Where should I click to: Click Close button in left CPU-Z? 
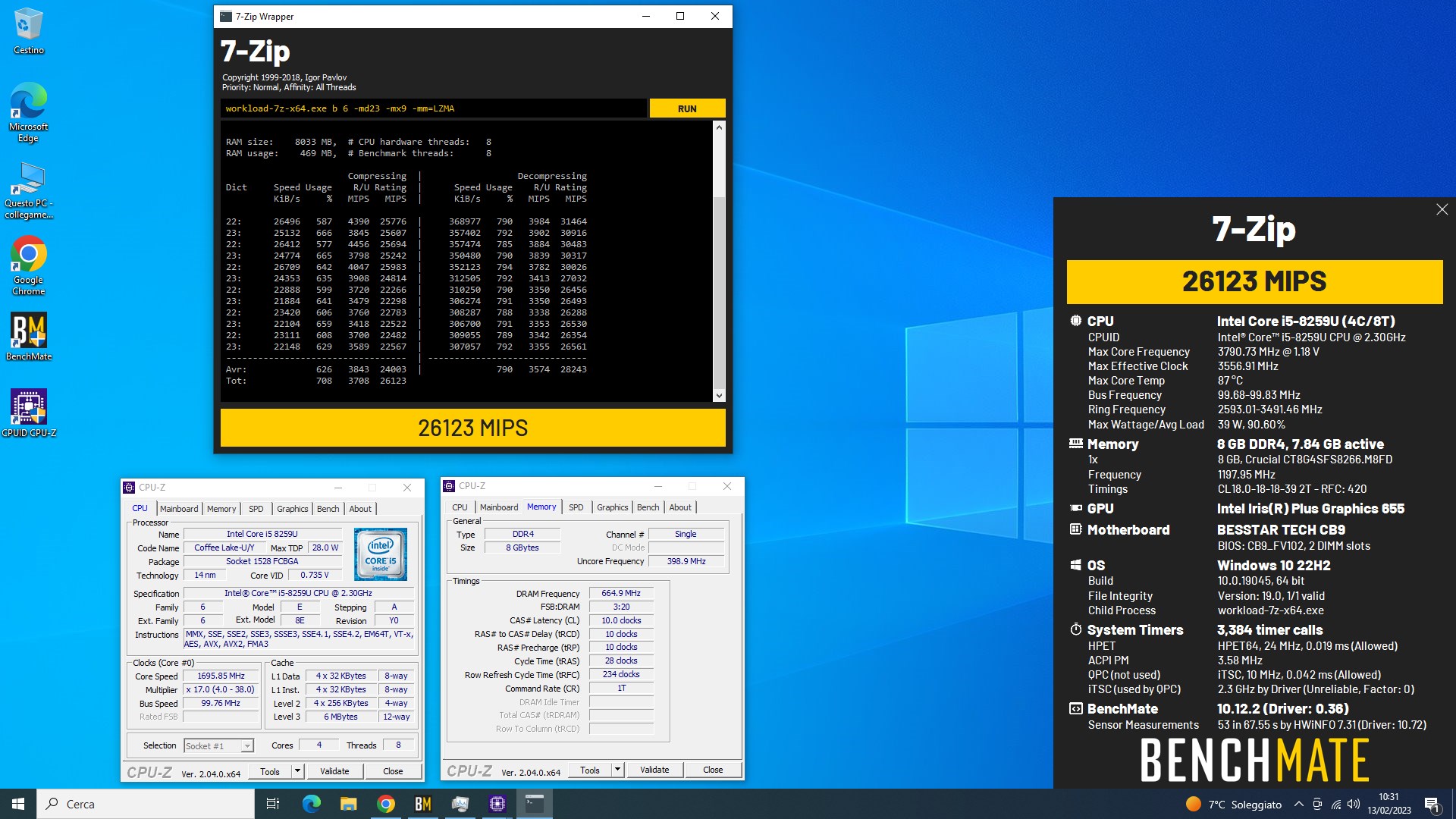393,771
